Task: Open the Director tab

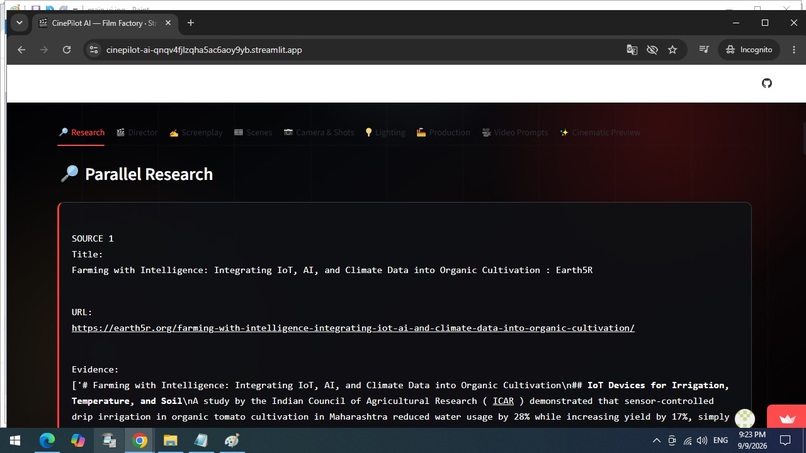Action: point(137,133)
